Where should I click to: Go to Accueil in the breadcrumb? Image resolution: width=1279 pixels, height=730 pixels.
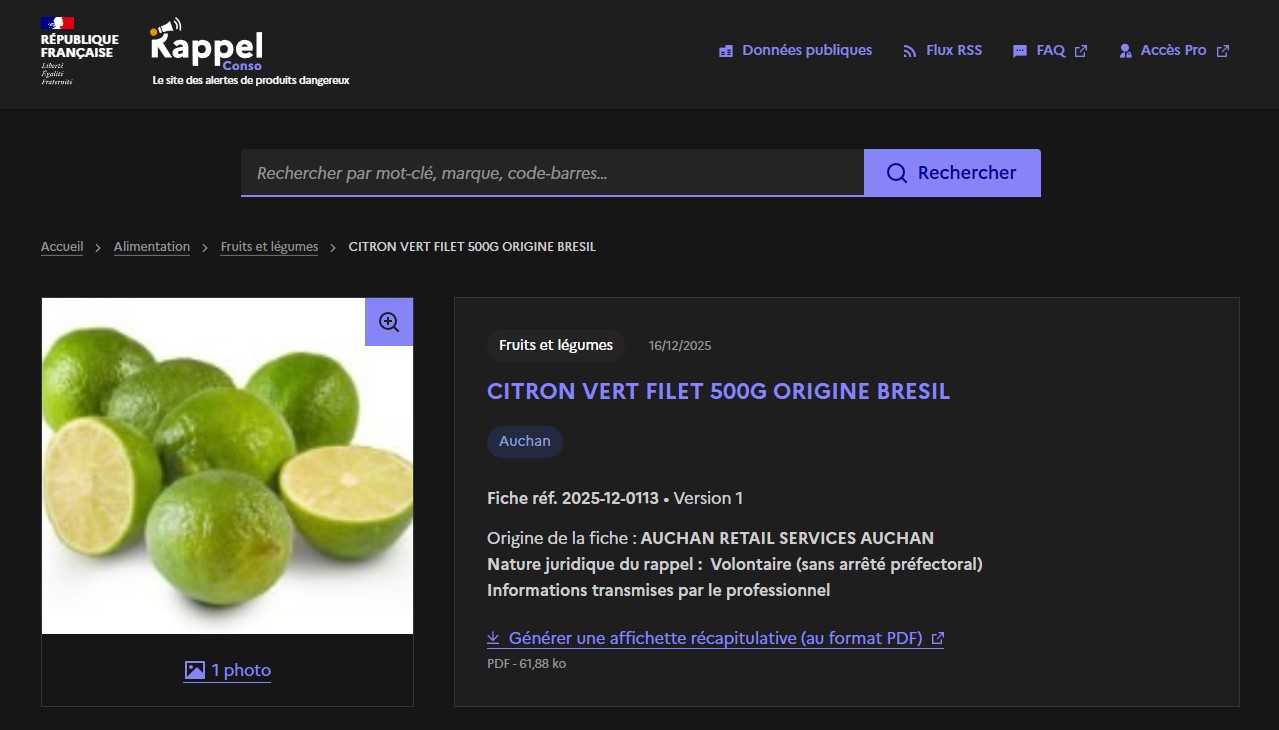62,246
